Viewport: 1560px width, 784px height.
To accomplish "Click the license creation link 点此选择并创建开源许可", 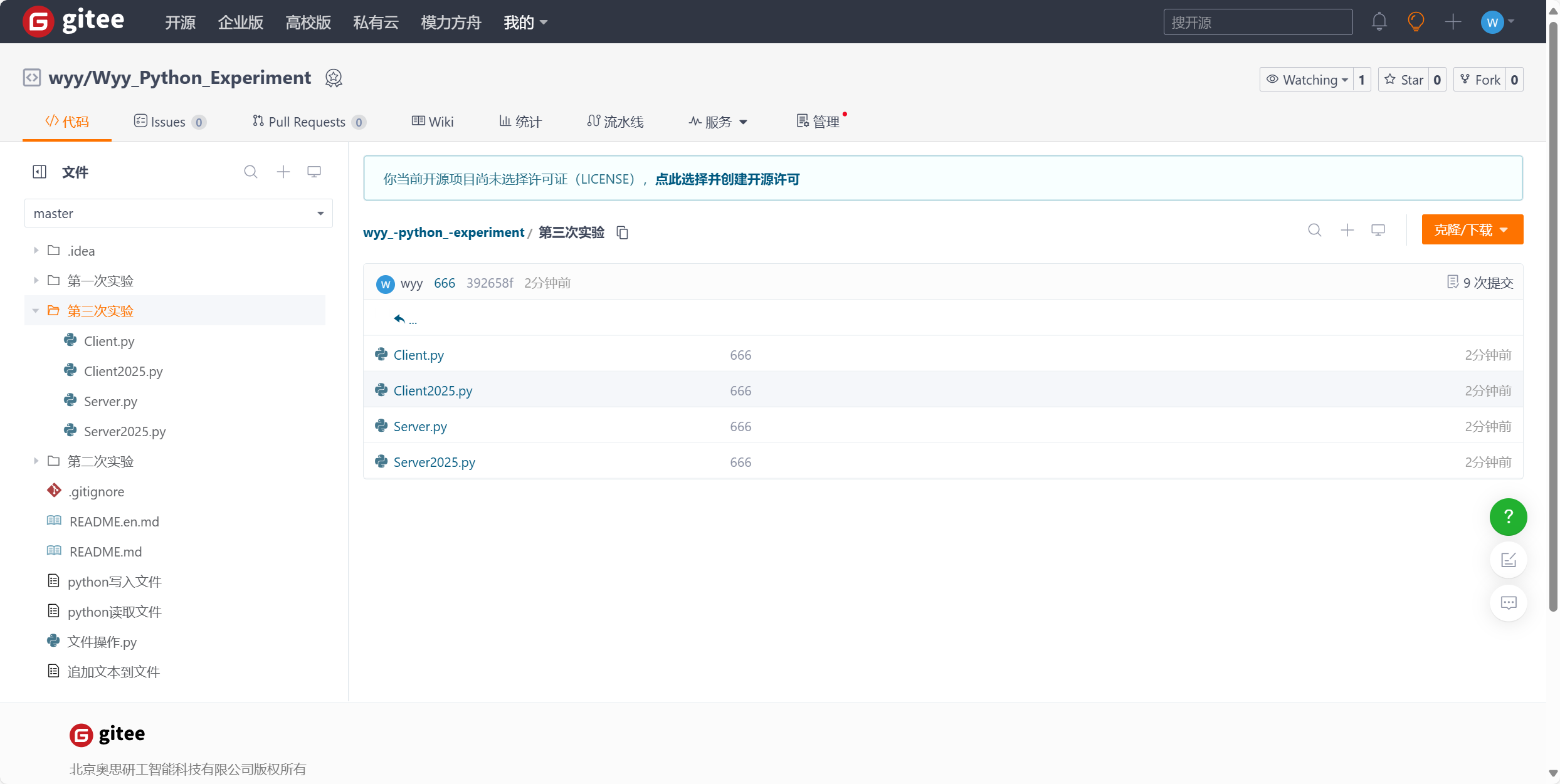I will [x=727, y=179].
